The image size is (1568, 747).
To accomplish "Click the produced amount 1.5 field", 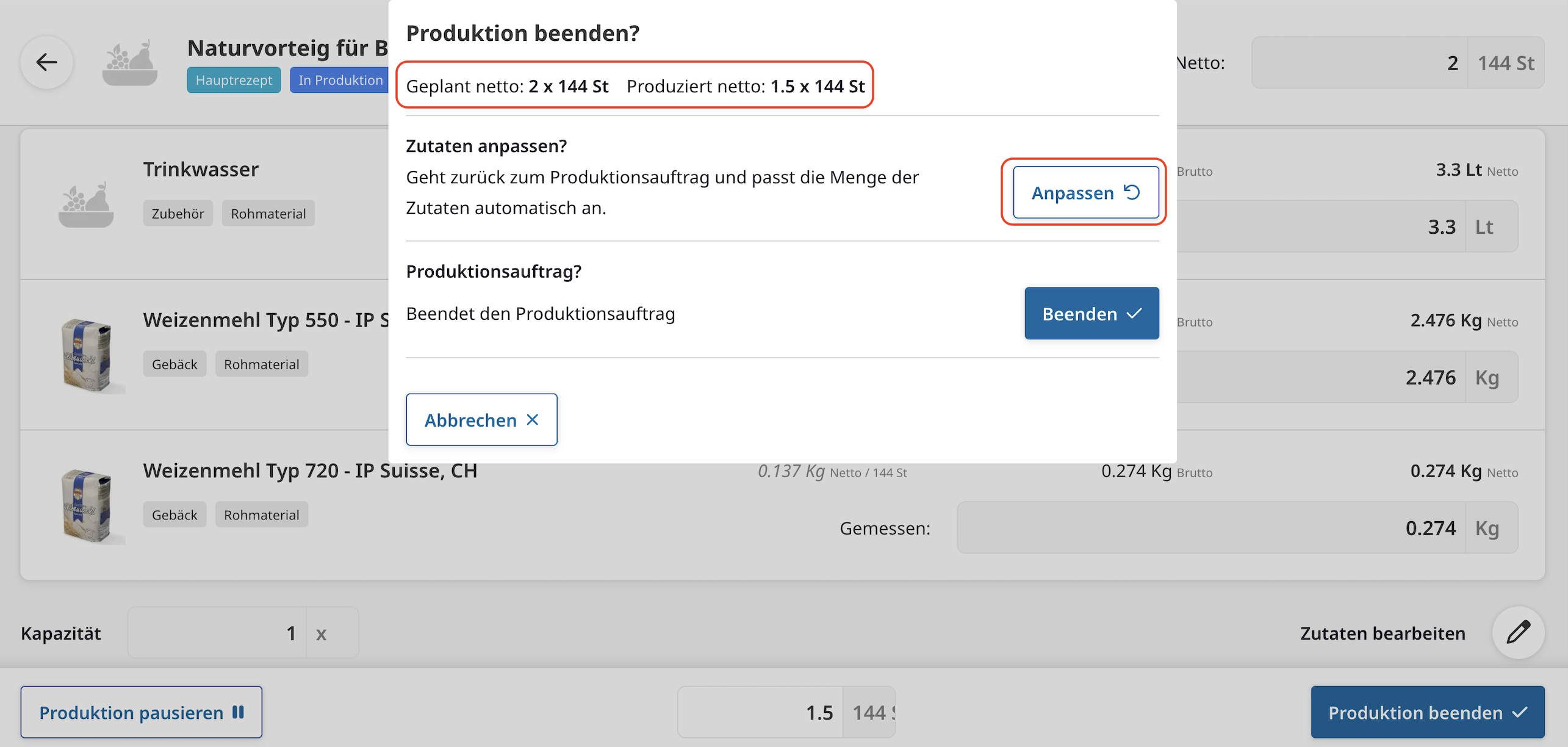I will click(760, 712).
